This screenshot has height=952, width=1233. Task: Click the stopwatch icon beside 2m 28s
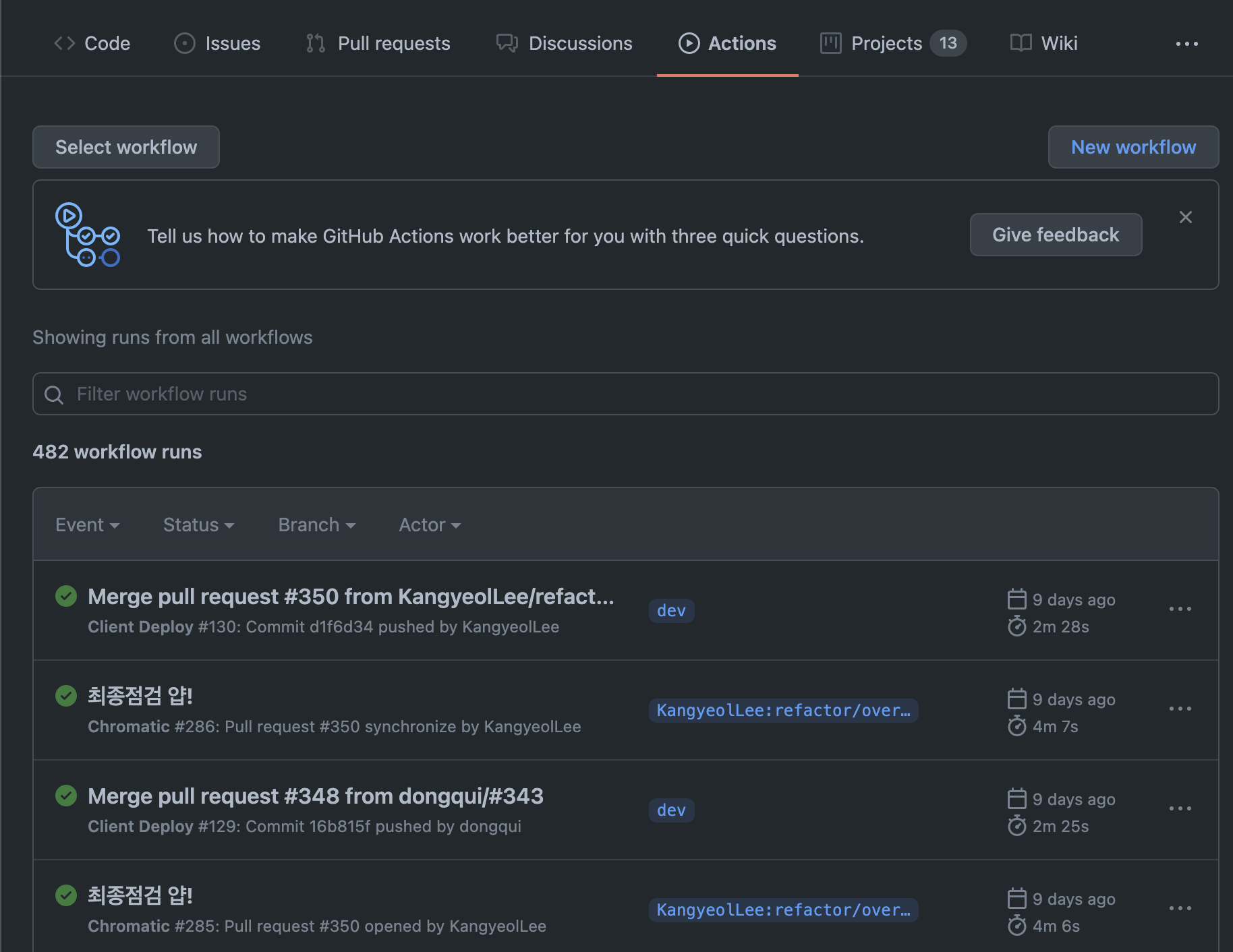coord(1017,626)
